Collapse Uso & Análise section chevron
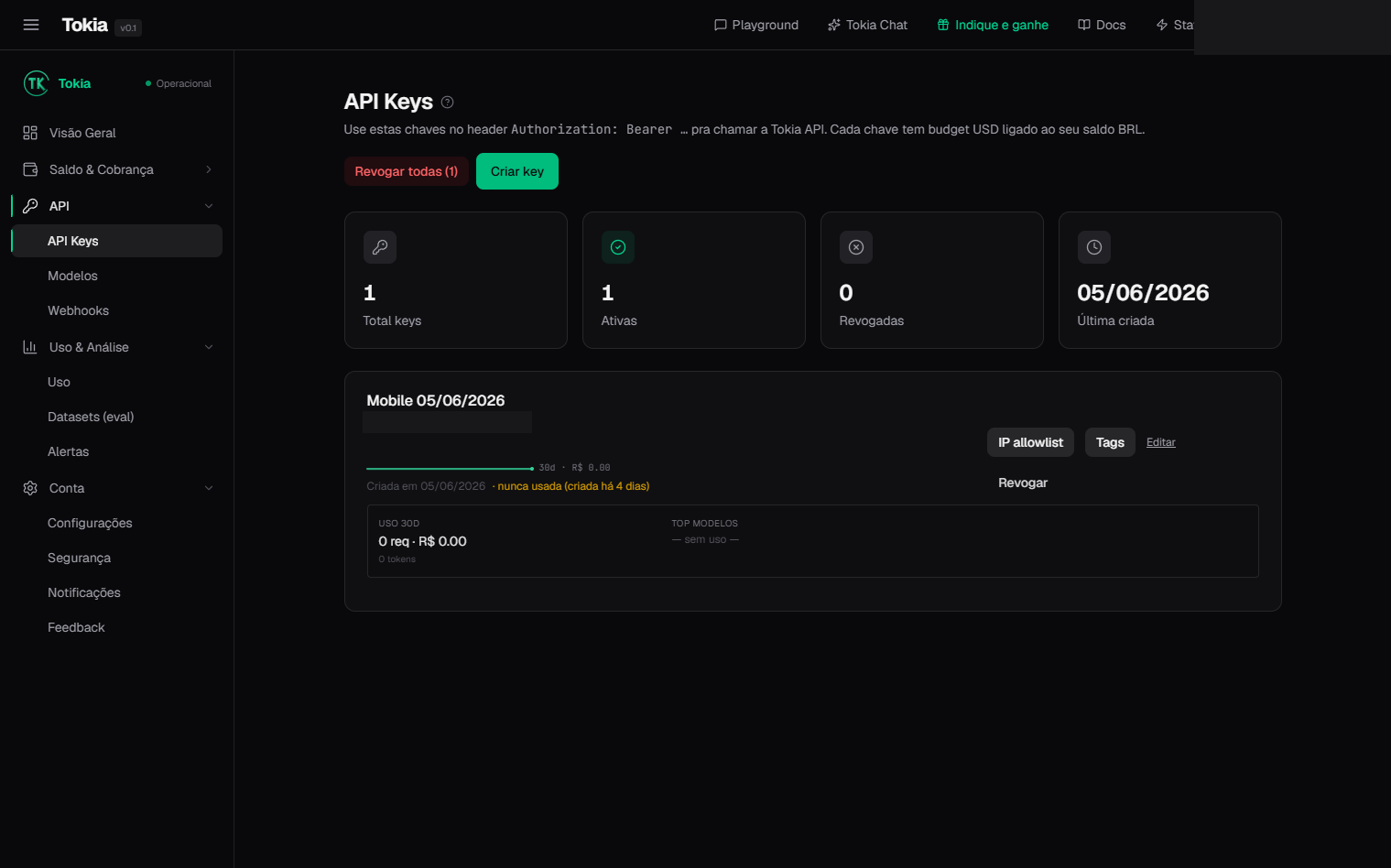 pyautogui.click(x=209, y=347)
